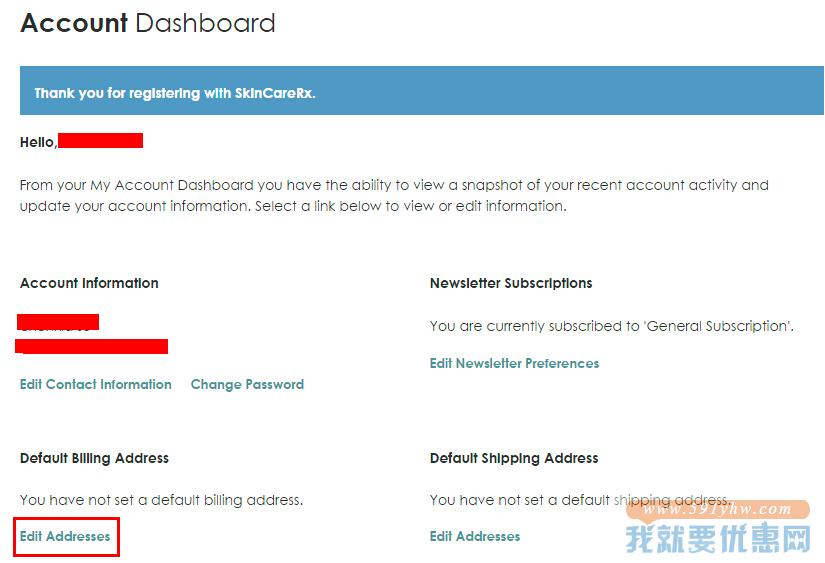Click Edit Addresses under Default Shipping Address

[475, 536]
